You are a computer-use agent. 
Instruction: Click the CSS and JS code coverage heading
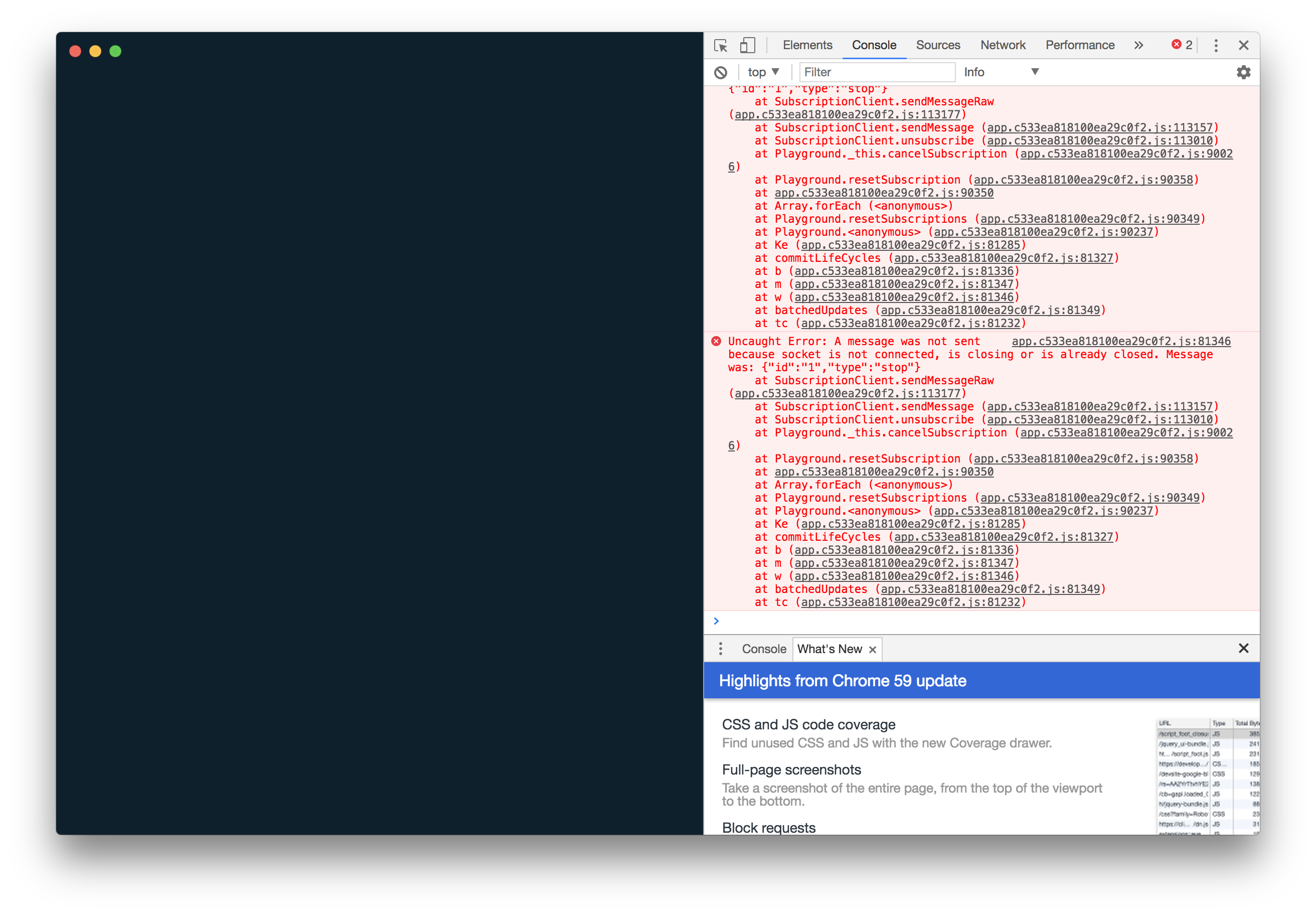point(808,725)
